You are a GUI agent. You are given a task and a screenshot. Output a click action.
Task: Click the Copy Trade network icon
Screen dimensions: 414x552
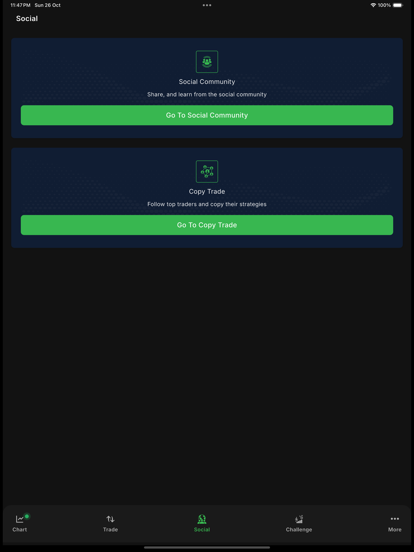(x=207, y=171)
